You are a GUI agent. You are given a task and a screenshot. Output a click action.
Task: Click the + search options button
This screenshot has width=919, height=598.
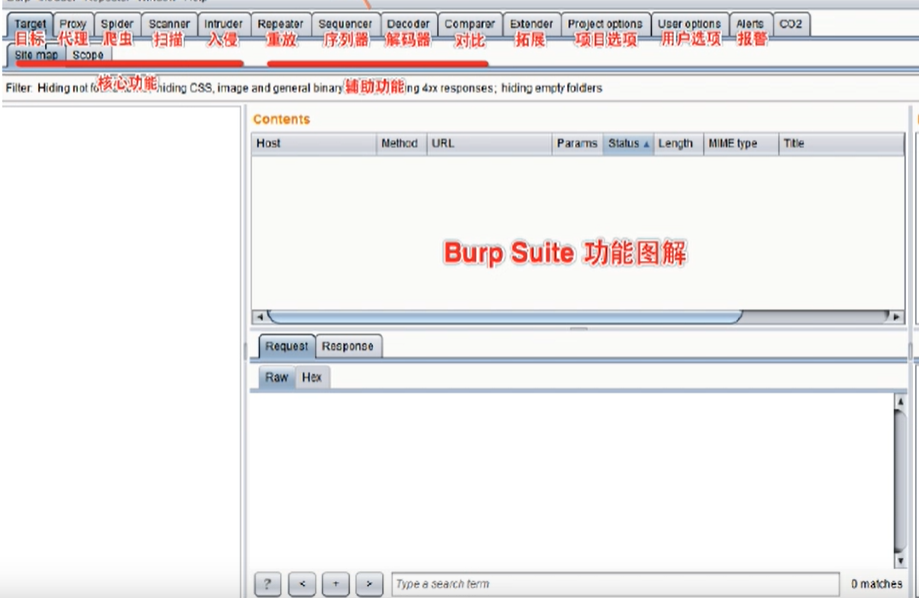click(336, 584)
